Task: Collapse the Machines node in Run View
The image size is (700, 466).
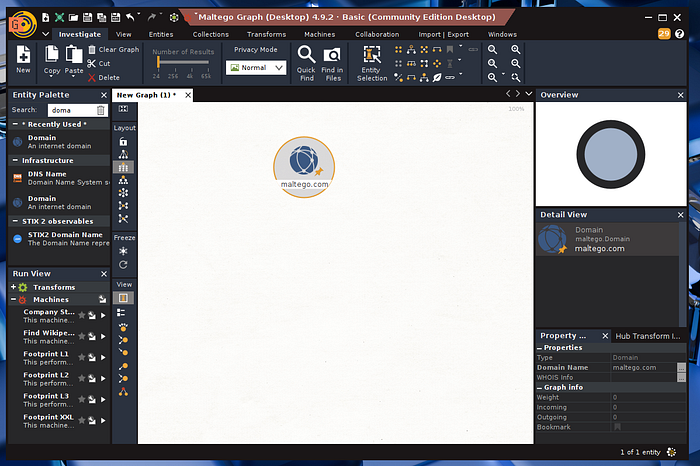Action: pos(13,300)
